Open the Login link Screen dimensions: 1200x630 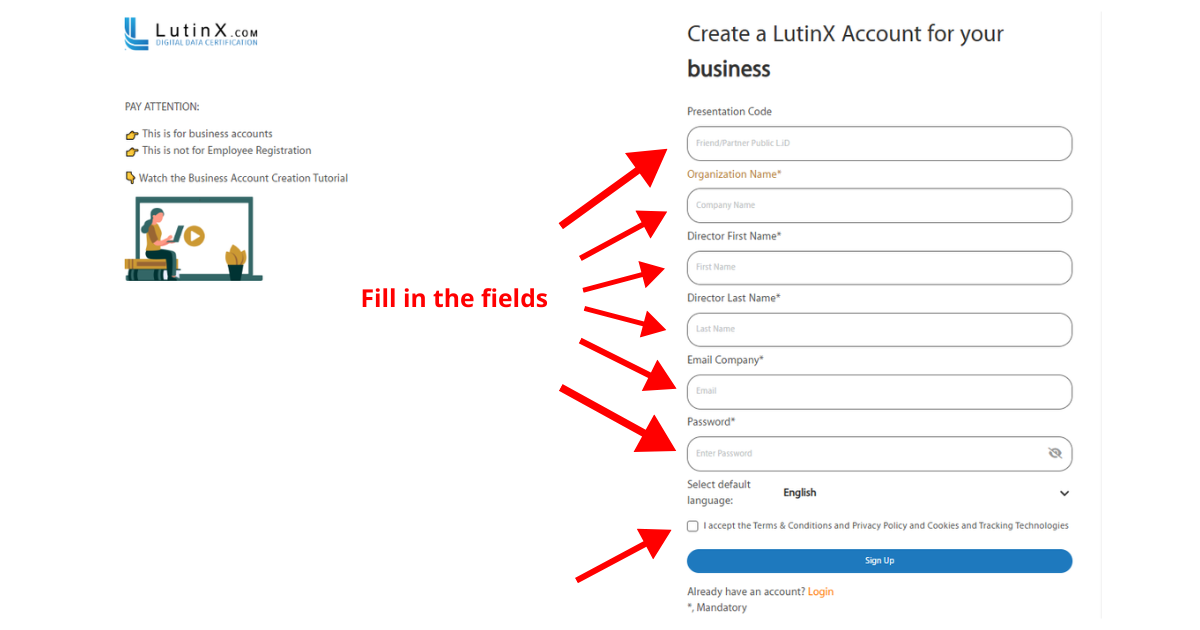point(820,592)
